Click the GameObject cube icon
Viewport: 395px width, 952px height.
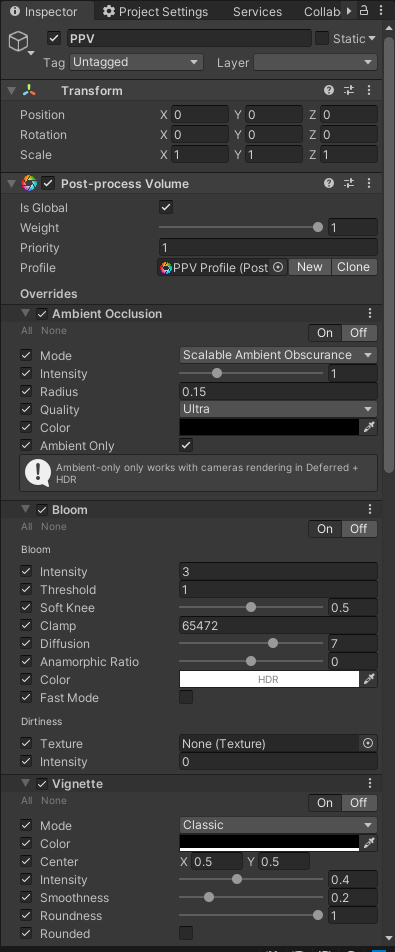[x=18, y=41]
